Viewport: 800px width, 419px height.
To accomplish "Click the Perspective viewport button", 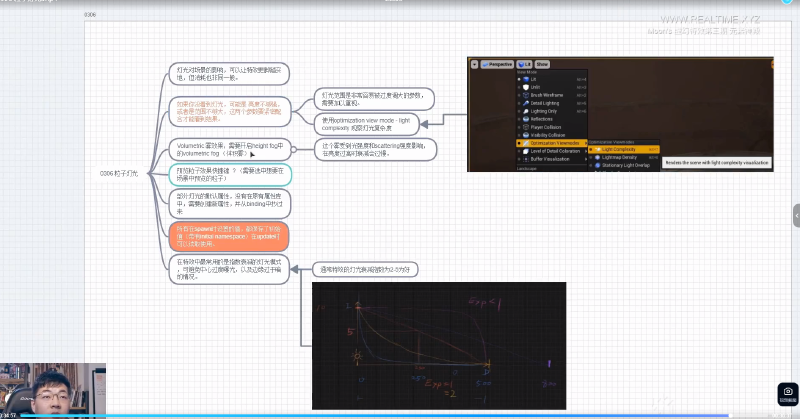I will pyautogui.click(x=497, y=64).
